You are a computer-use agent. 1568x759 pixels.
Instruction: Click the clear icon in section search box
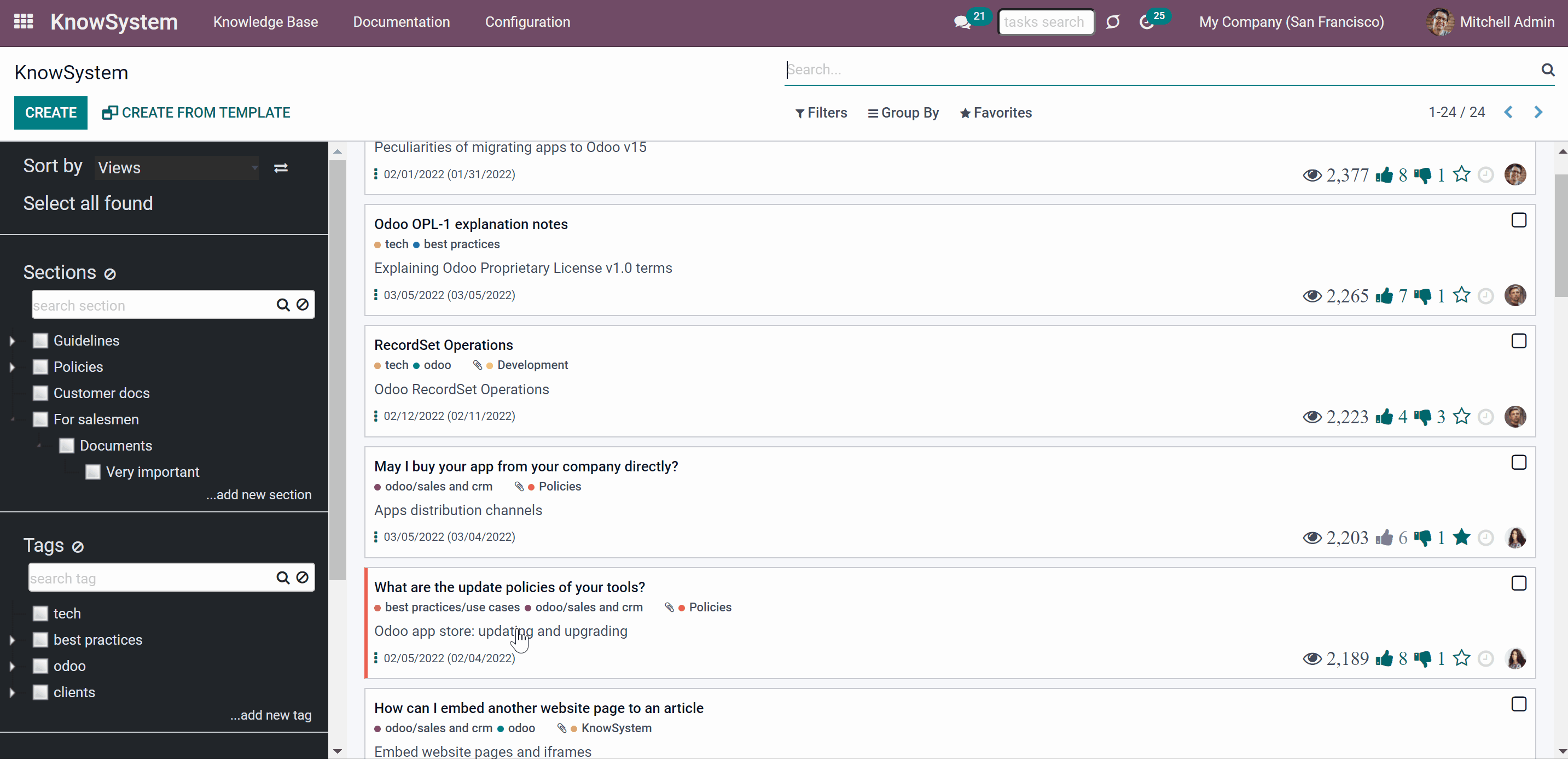[x=303, y=305]
